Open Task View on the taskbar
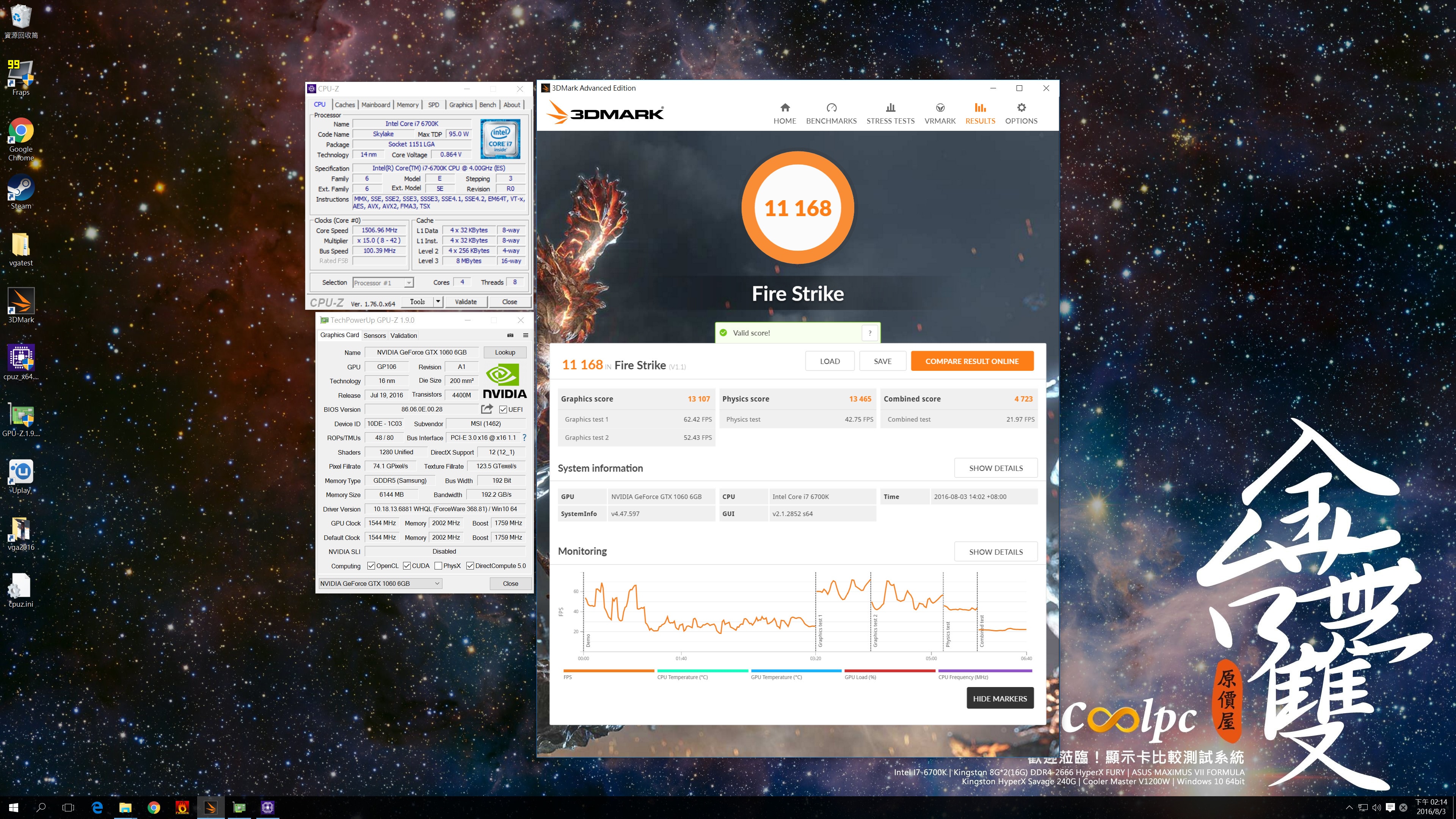This screenshot has width=1456, height=819. [x=68, y=808]
